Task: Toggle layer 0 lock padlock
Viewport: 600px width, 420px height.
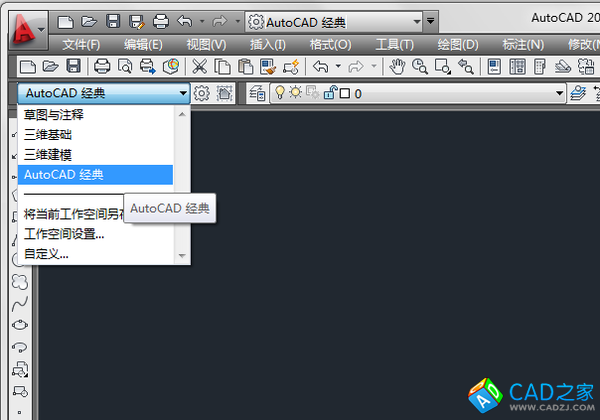Action: [x=330, y=93]
